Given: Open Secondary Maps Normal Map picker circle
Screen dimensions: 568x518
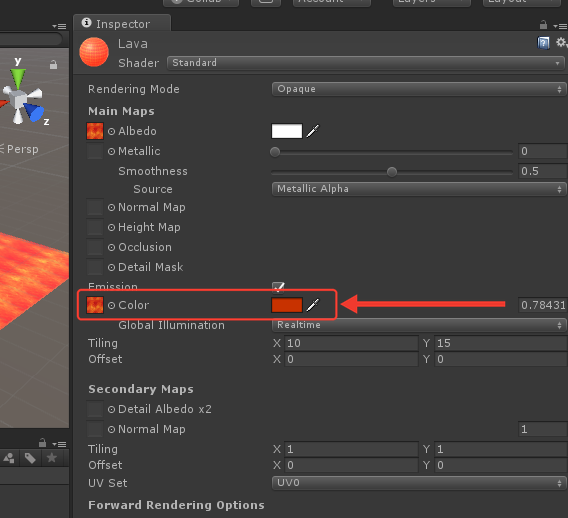Looking at the screenshot, I should pos(112,429).
